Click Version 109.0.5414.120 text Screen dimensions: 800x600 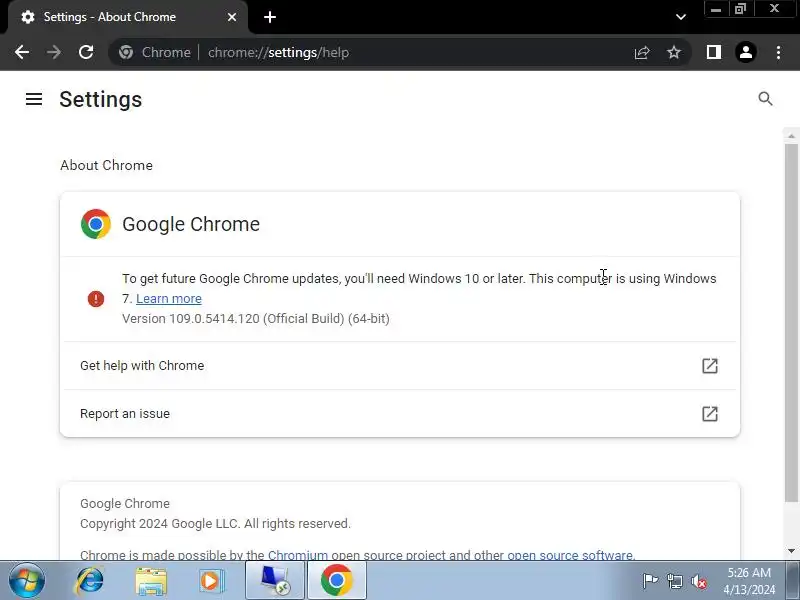256,318
